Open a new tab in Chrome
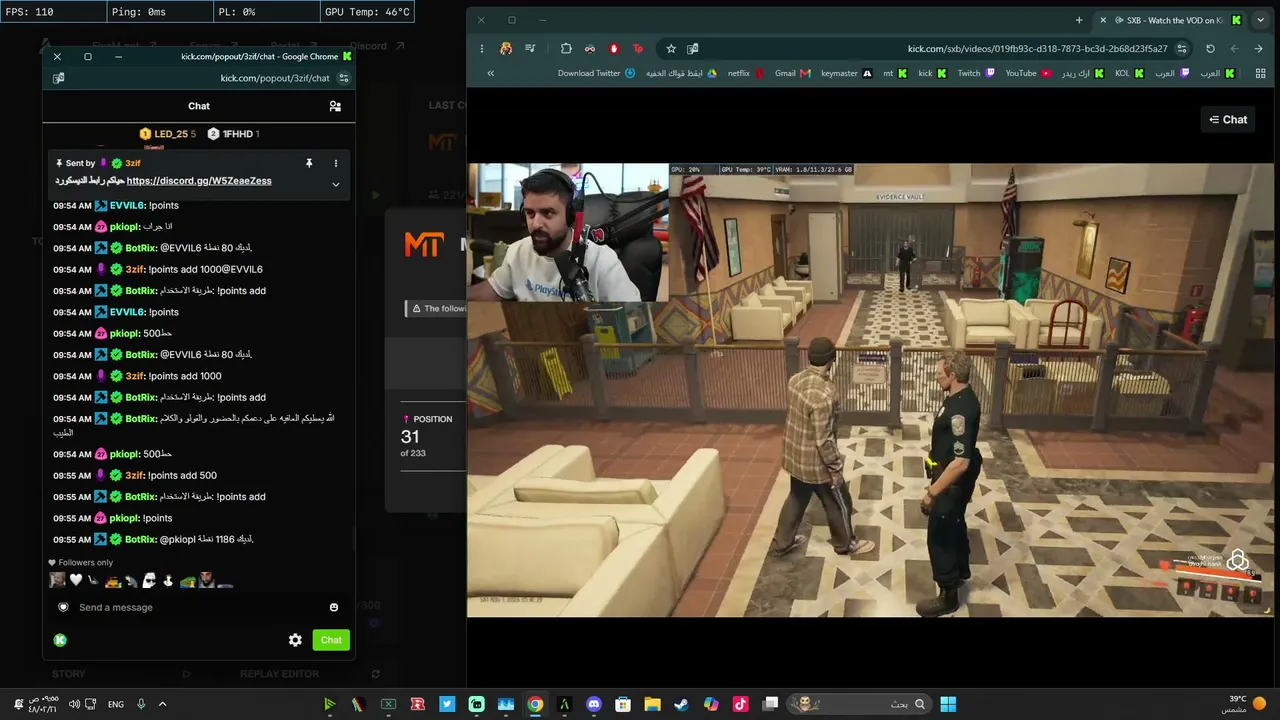1280x720 pixels. pyautogui.click(x=1079, y=20)
